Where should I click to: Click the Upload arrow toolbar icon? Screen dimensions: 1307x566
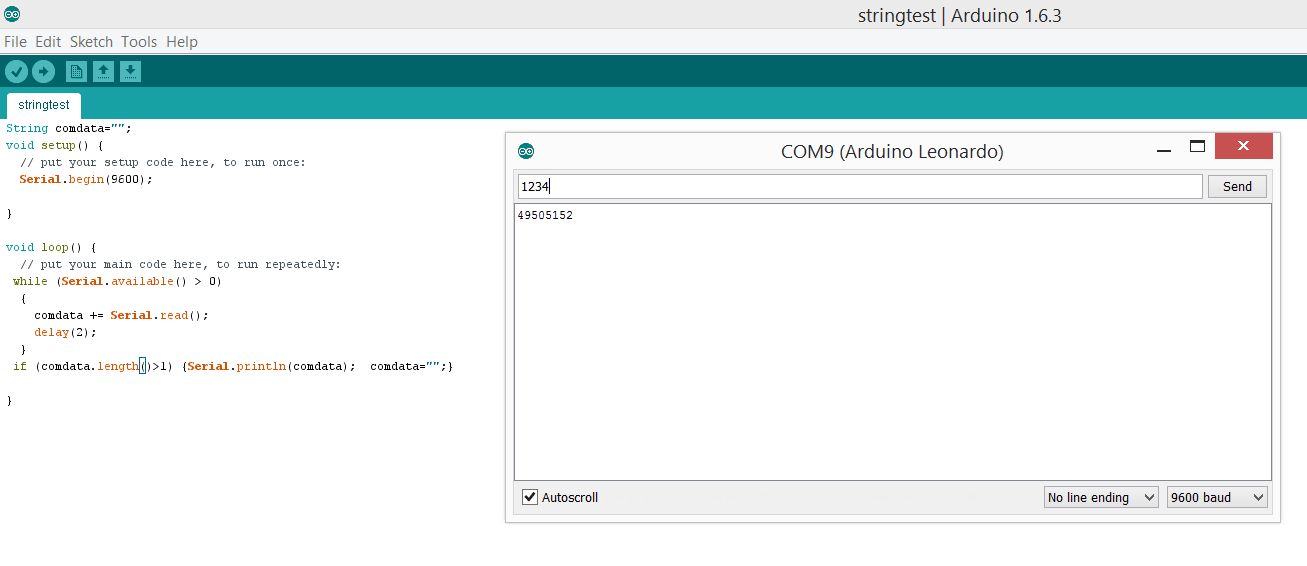click(x=43, y=71)
